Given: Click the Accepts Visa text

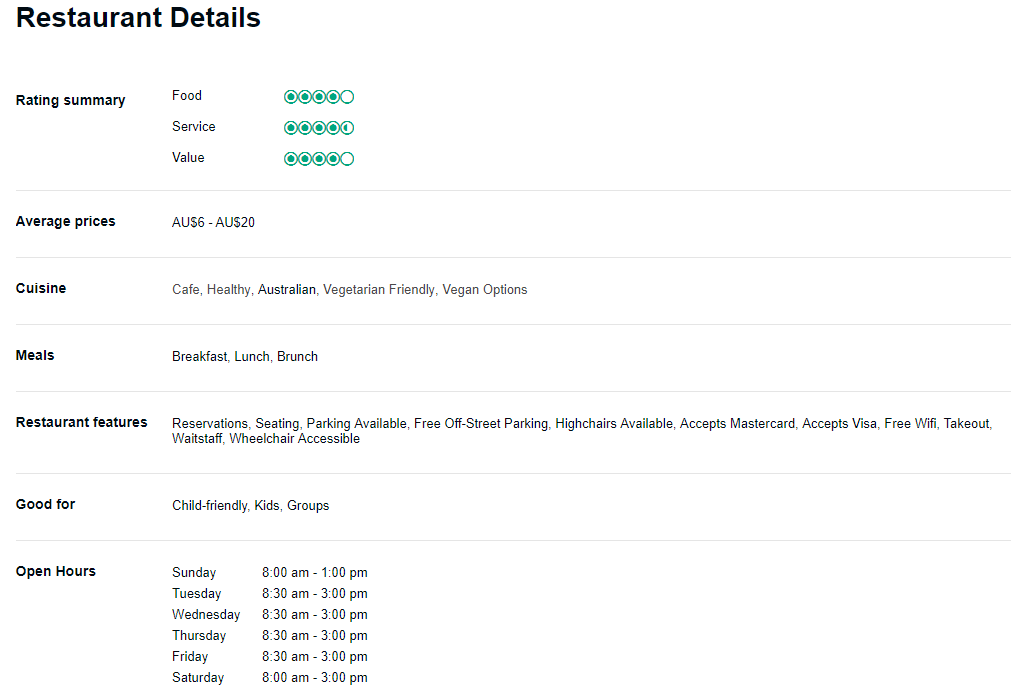Looking at the screenshot, I should point(839,424).
